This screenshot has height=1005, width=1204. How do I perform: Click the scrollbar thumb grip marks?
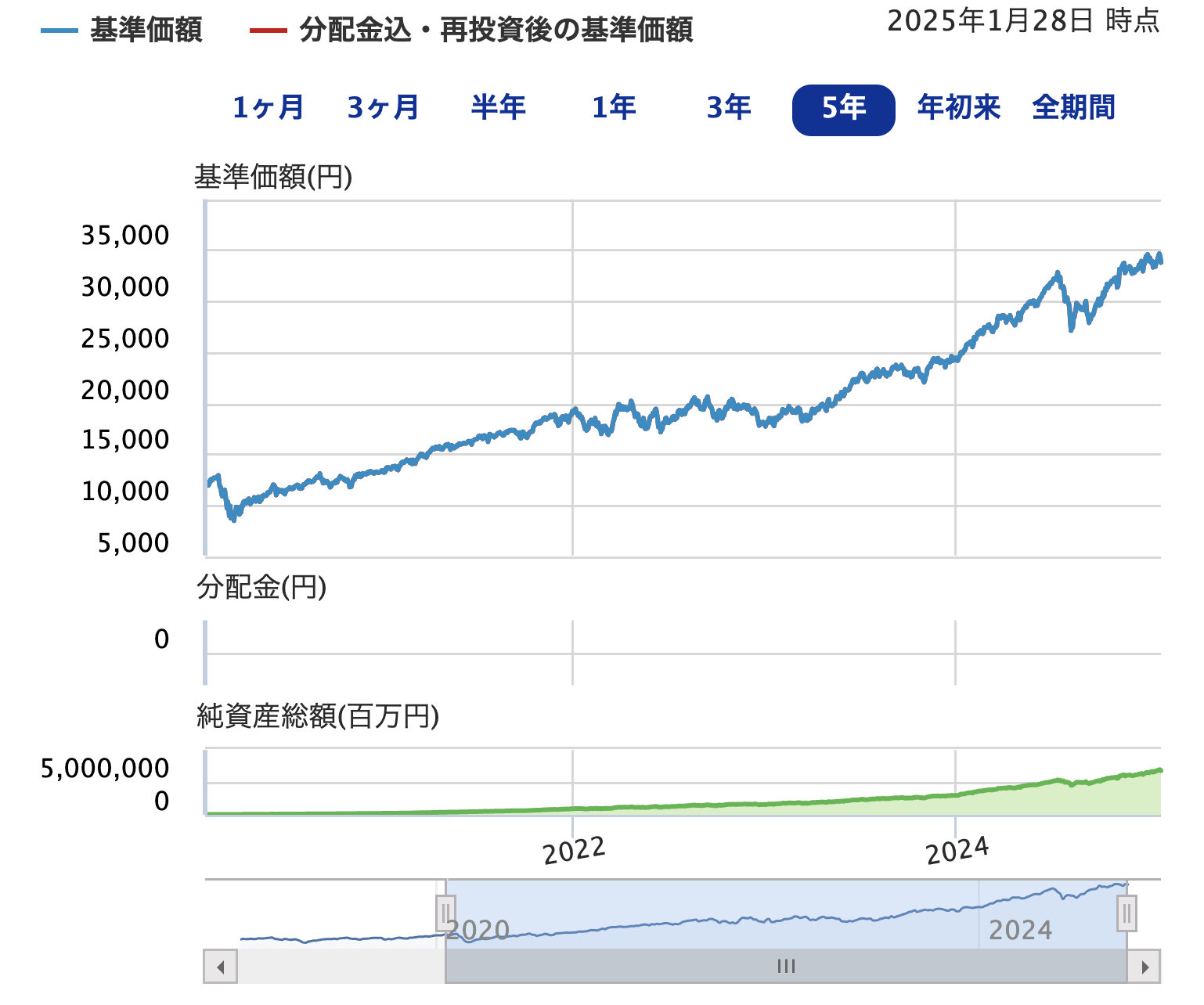click(786, 967)
